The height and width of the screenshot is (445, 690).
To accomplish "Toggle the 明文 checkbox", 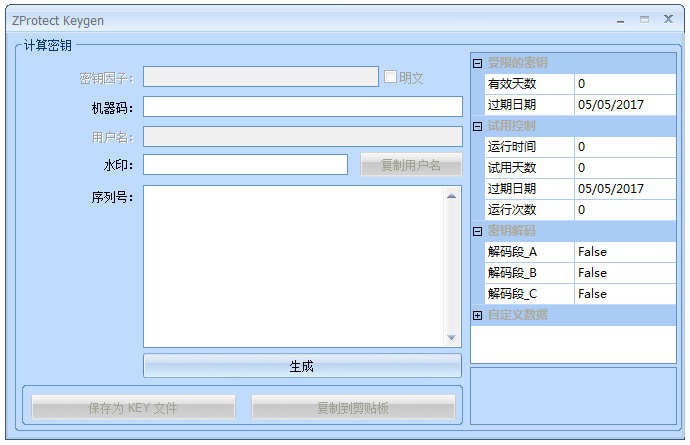I will [390, 77].
